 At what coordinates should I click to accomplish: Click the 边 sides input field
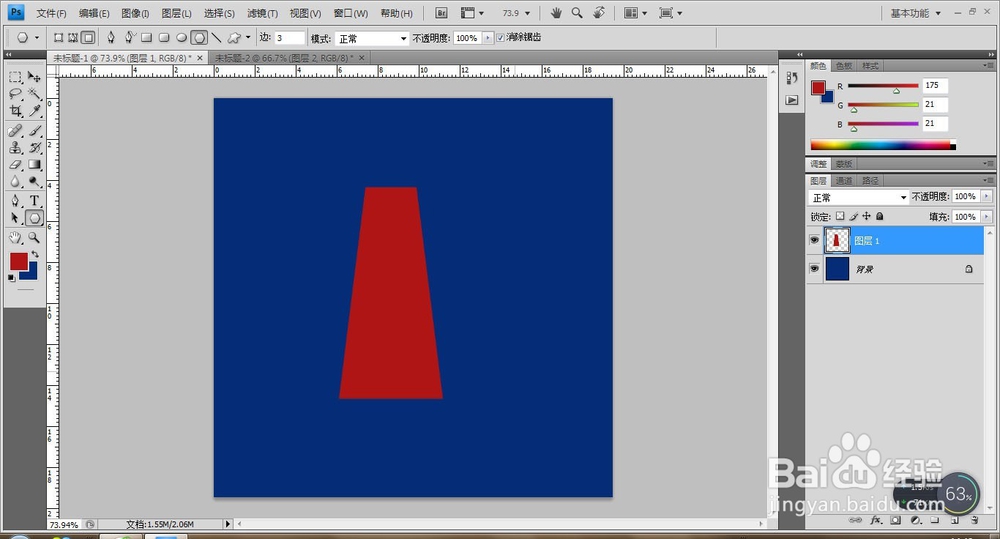click(289, 38)
